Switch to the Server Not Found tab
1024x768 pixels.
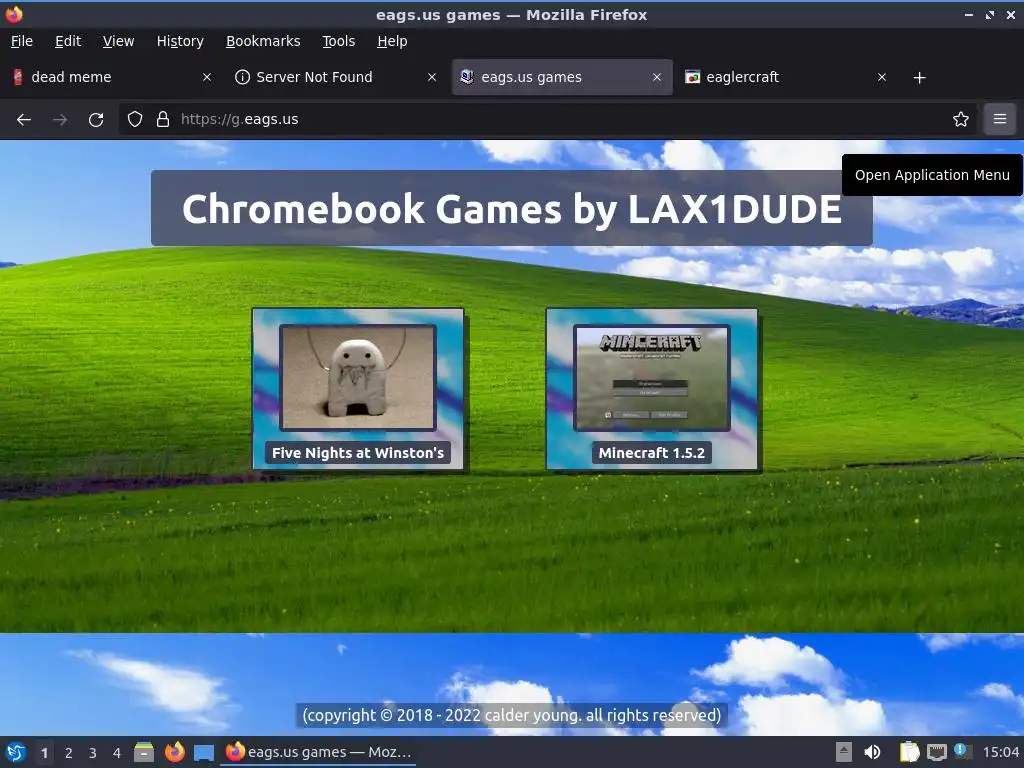tap(336, 77)
